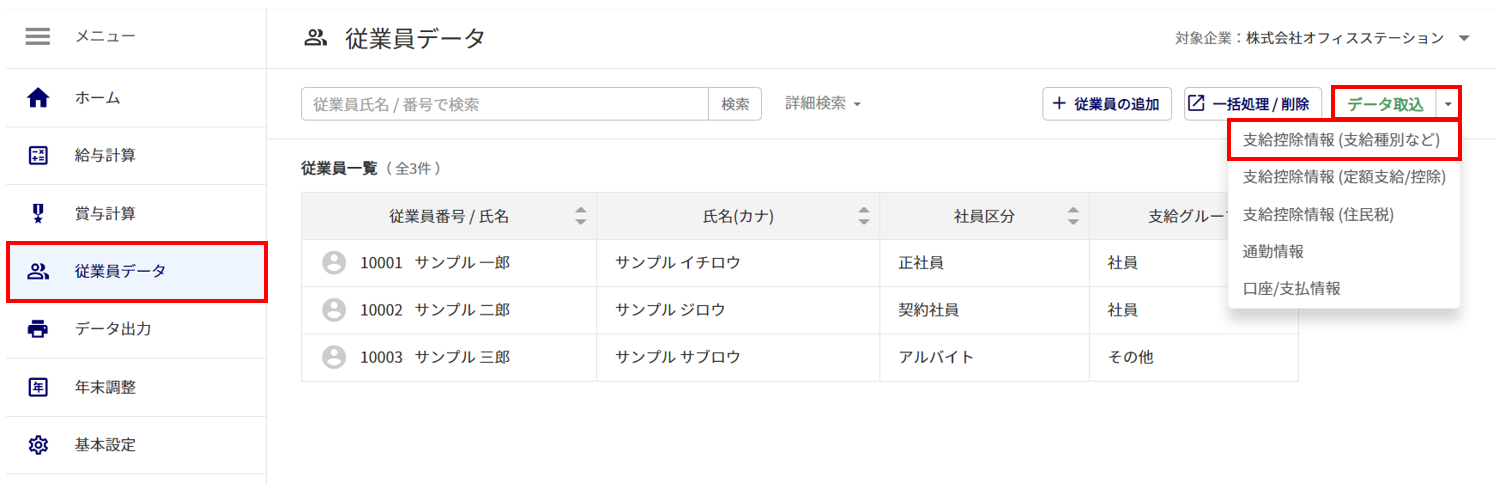
Task: Click the 従業員の追加 button
Action: pyautogui.click(x=1107, y=104)
